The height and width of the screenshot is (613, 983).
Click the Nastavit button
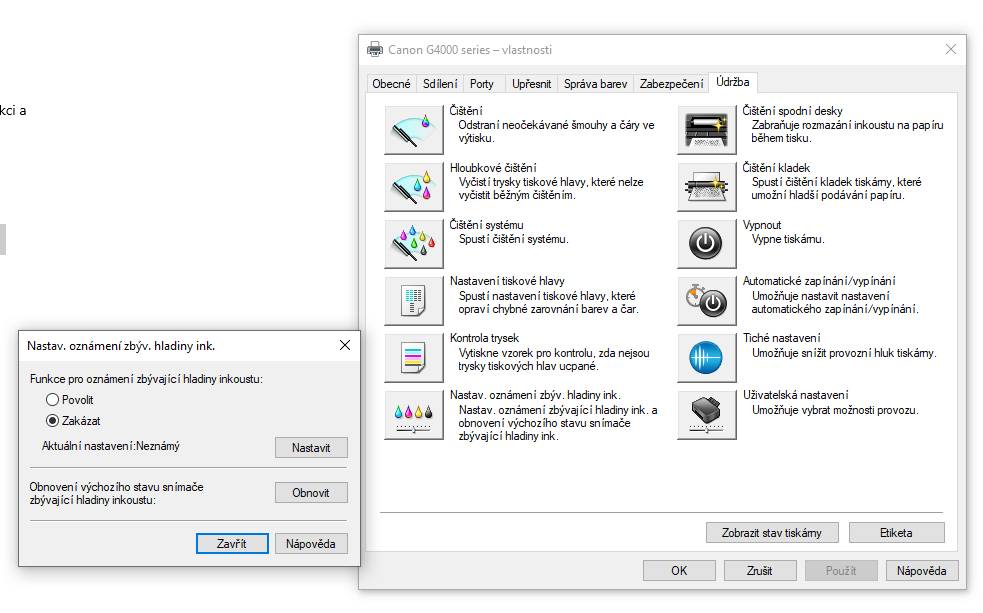click(311, 448)
